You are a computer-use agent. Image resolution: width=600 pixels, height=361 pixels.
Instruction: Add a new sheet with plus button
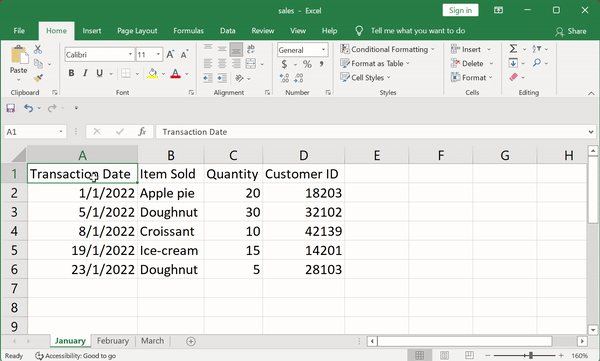(191, 341)
